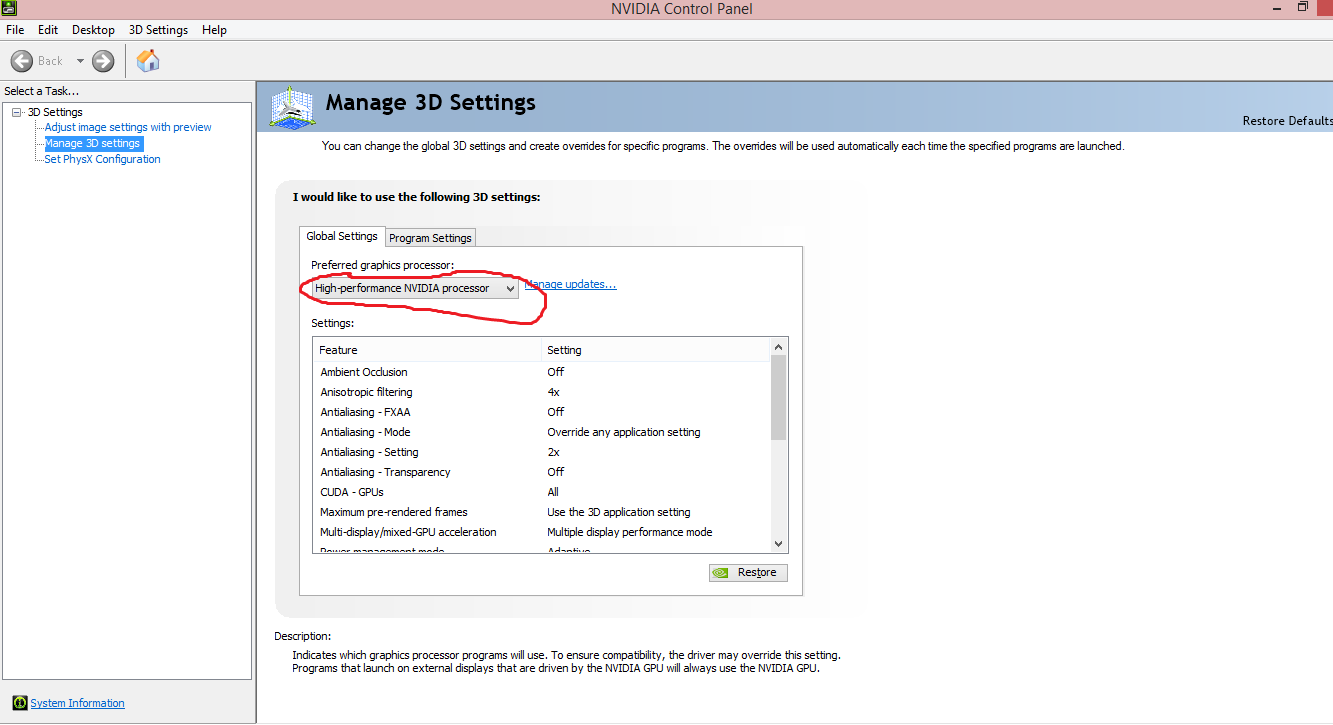The height and width of the screenshot is (725, 1333).
Task: Select Antialiasing - Mode row
Action: click(x=542, y=432)
